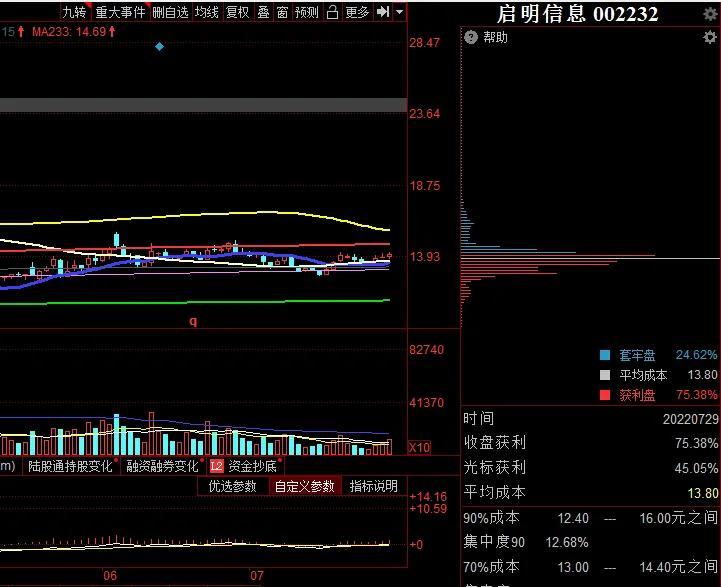
Task: Click the blue 套牢盘 legend swatch
Action: pos(605,355)
